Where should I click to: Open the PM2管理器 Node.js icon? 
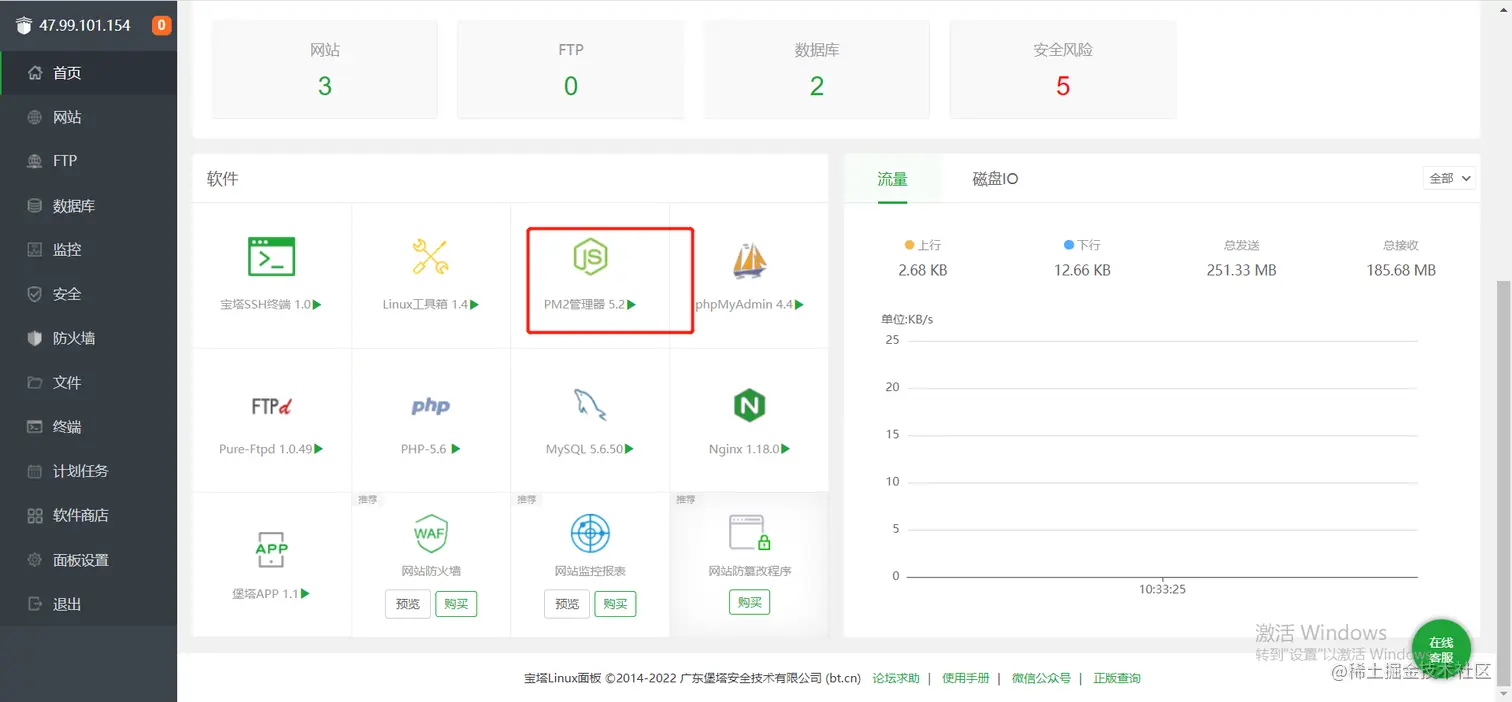point(590,257)
